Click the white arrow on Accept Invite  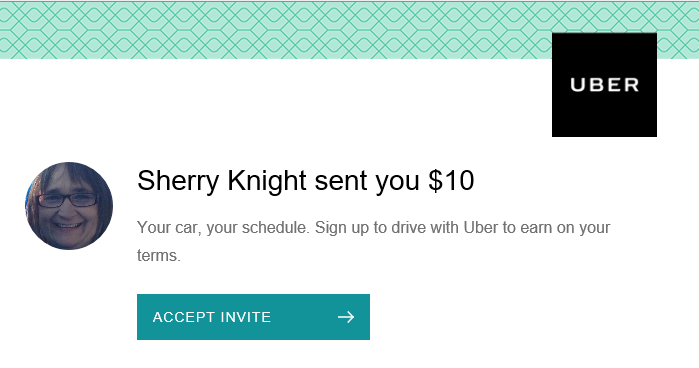346,317
